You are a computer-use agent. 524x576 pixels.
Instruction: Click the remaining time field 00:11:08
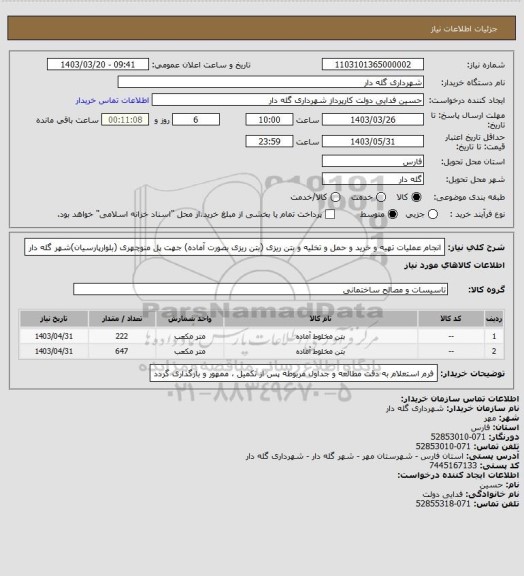[x=125, y=120]
